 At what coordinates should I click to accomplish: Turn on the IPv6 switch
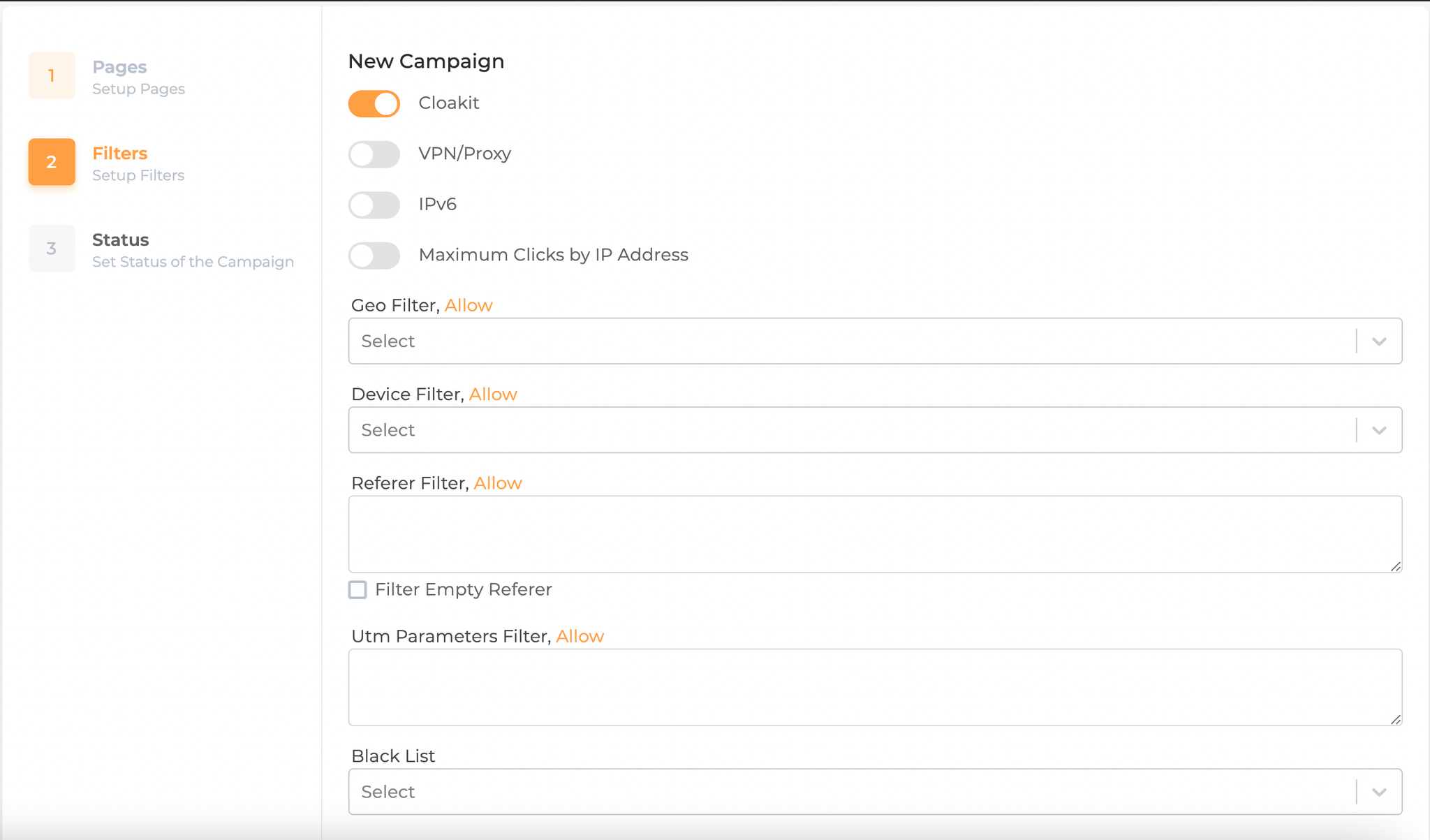[374, 205]
